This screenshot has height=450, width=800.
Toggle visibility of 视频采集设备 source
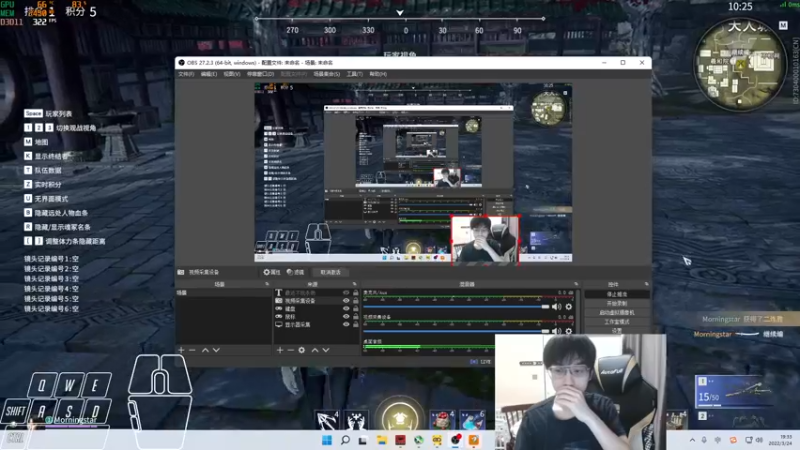(346, 301)
